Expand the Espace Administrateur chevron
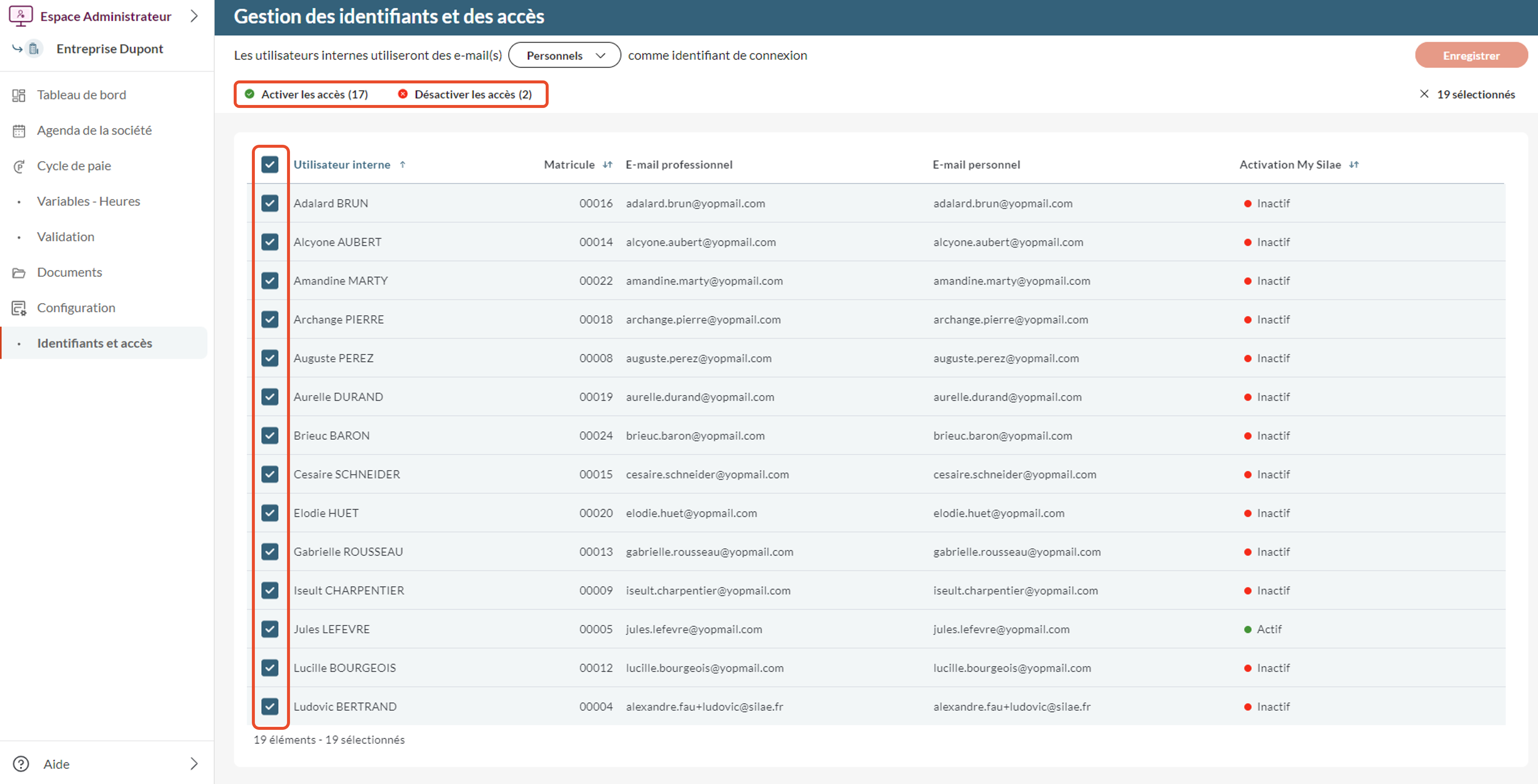The height and width of the screenshot is (784, 1538). tap(194, 16)
